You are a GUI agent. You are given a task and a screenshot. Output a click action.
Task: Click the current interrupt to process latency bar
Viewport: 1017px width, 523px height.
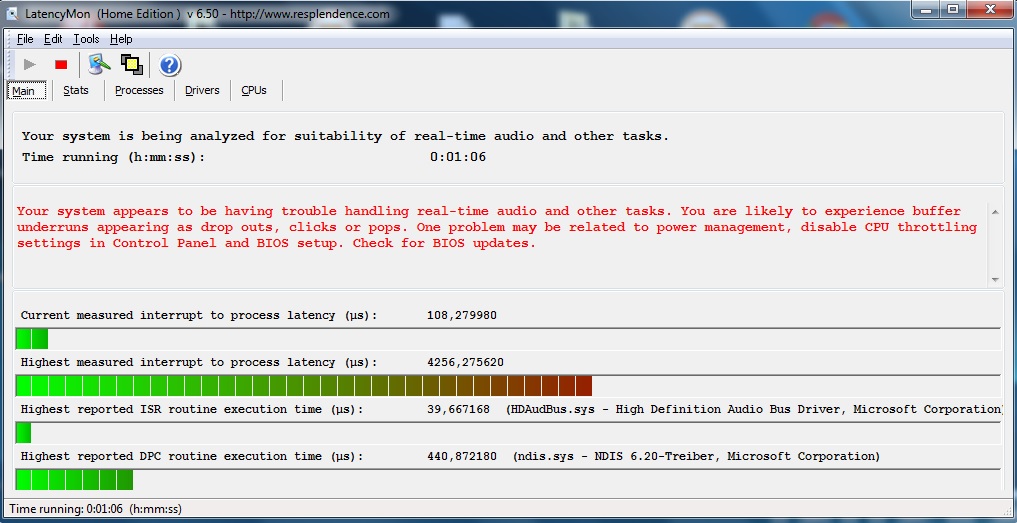tap(508, 339)
